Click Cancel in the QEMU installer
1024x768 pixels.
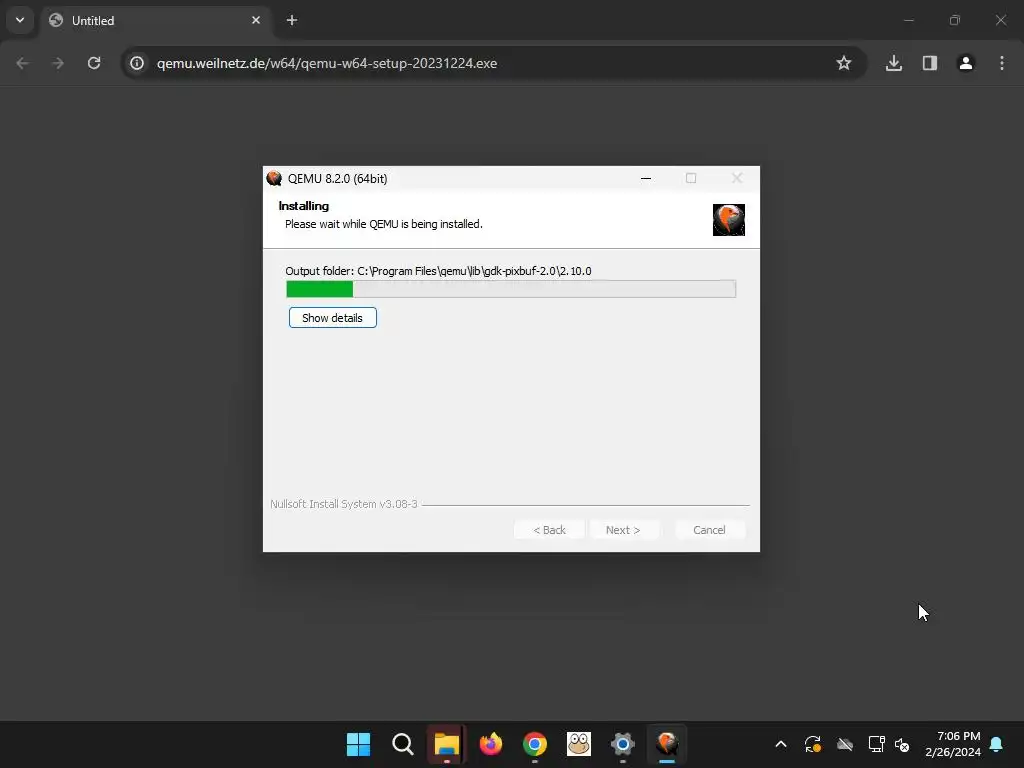[709, 530]
